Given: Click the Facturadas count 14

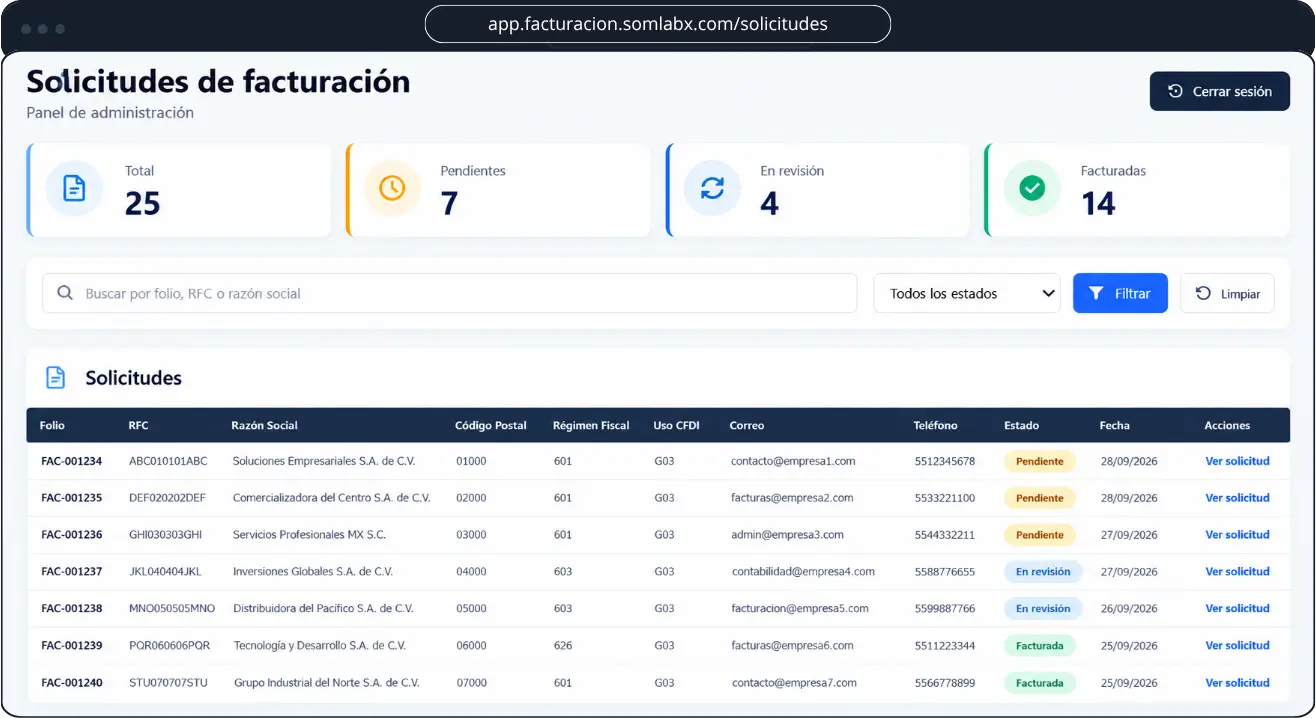Looking at the screenshot, I should tap(1098, 204).
